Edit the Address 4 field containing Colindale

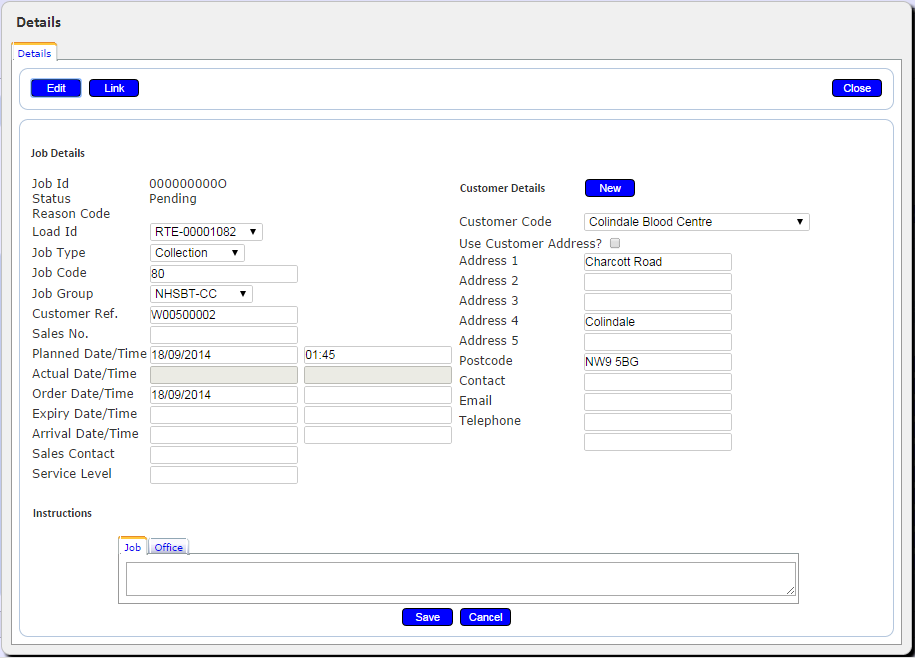tap(658, 322)
